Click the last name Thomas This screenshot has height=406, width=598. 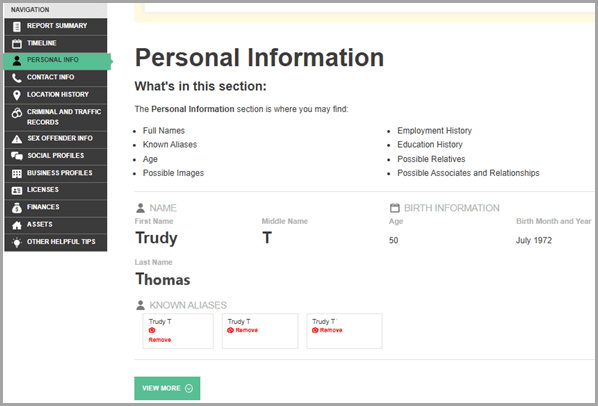163,279
